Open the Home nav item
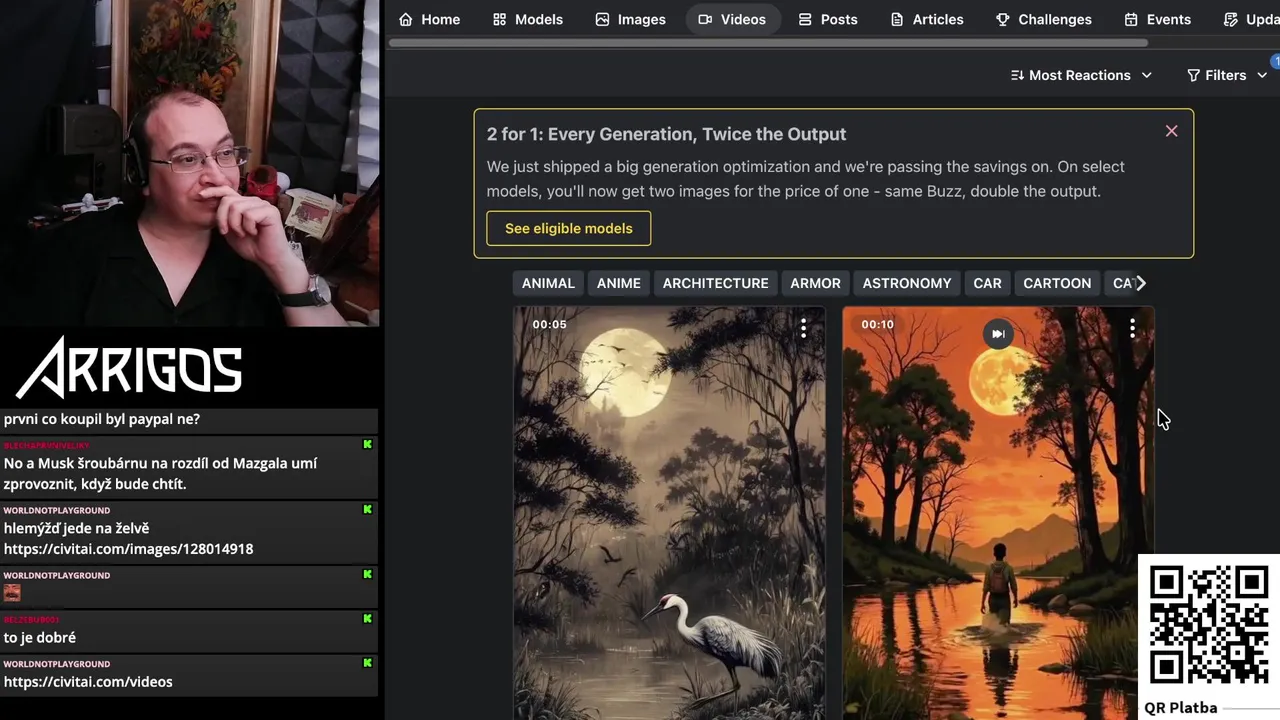The image size is (1280, 720). (429, 19)
